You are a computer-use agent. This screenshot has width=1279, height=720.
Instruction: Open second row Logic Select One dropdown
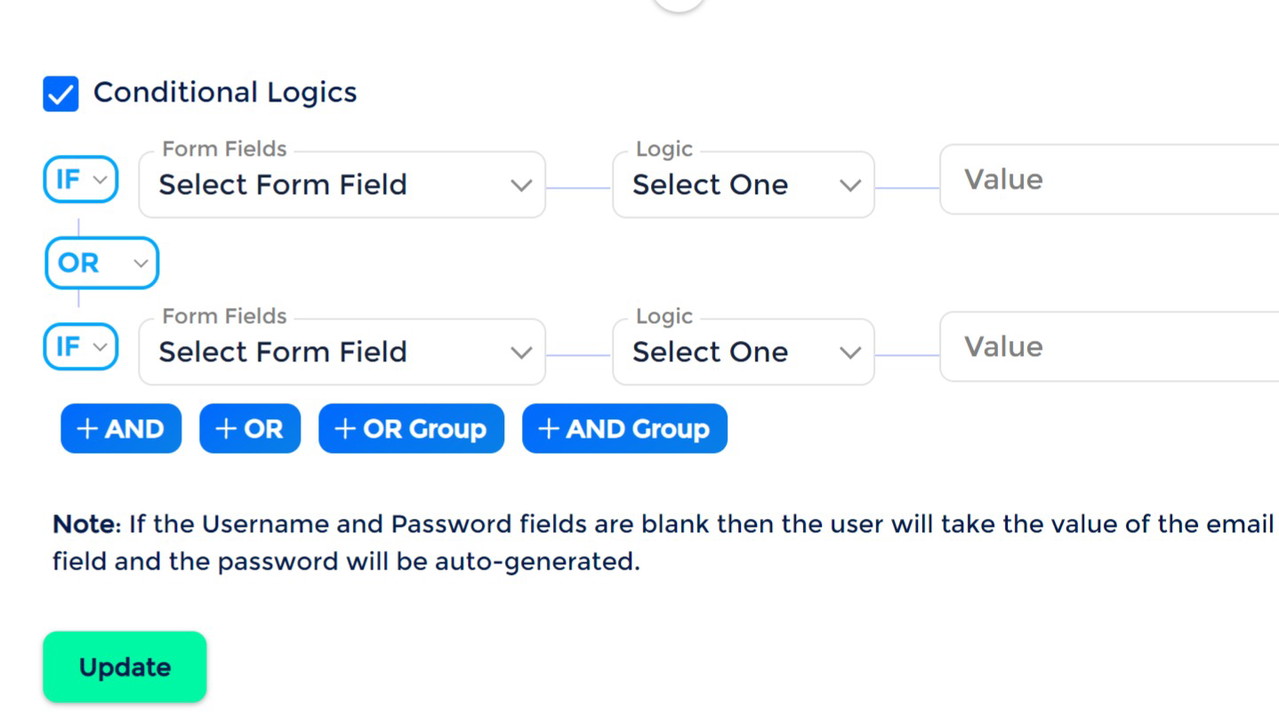coord(743,352)
